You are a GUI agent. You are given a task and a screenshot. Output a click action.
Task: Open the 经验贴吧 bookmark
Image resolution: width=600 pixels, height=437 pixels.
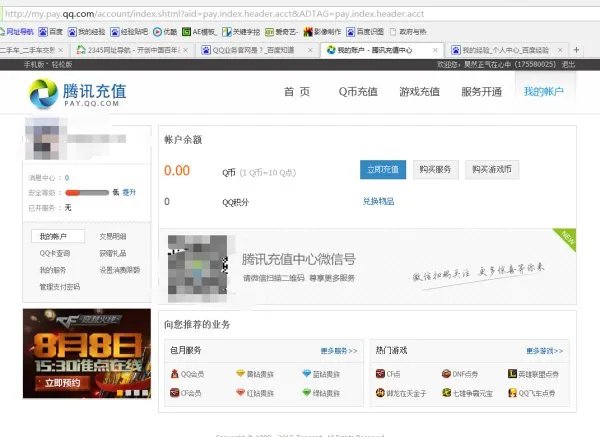(129, 32)
